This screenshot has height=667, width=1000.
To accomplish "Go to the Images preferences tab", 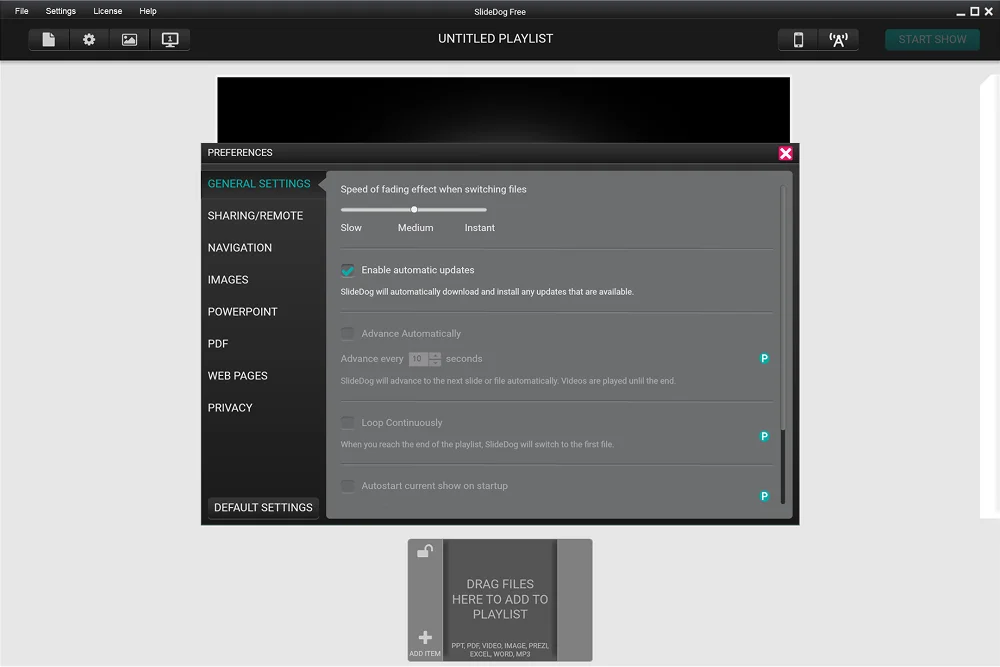I will (228, 280).
